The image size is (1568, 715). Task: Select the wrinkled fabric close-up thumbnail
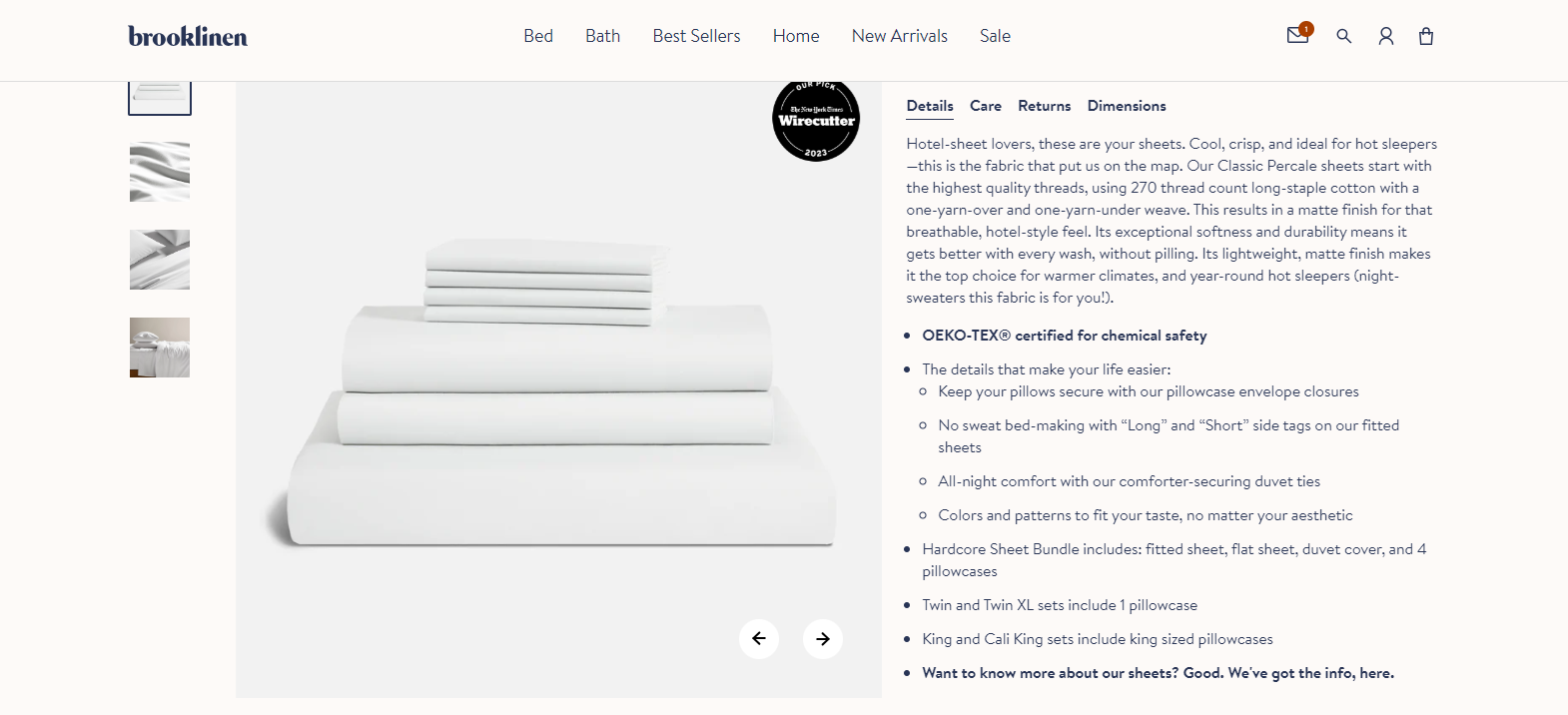coord(160,172)
